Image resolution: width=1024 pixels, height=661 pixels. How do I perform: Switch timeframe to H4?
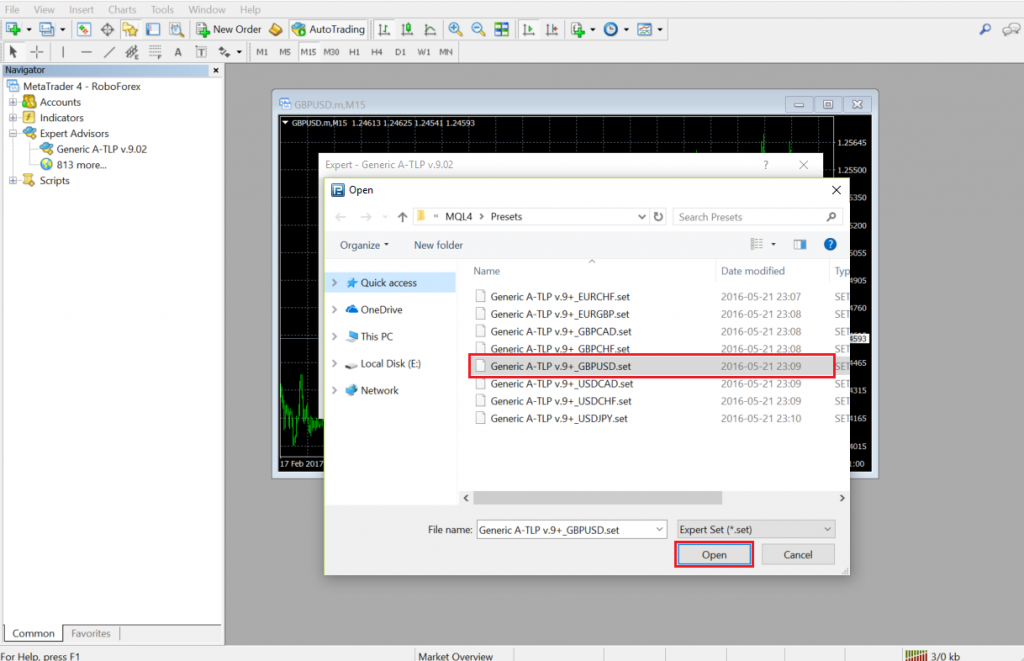(x=377, y=52)
